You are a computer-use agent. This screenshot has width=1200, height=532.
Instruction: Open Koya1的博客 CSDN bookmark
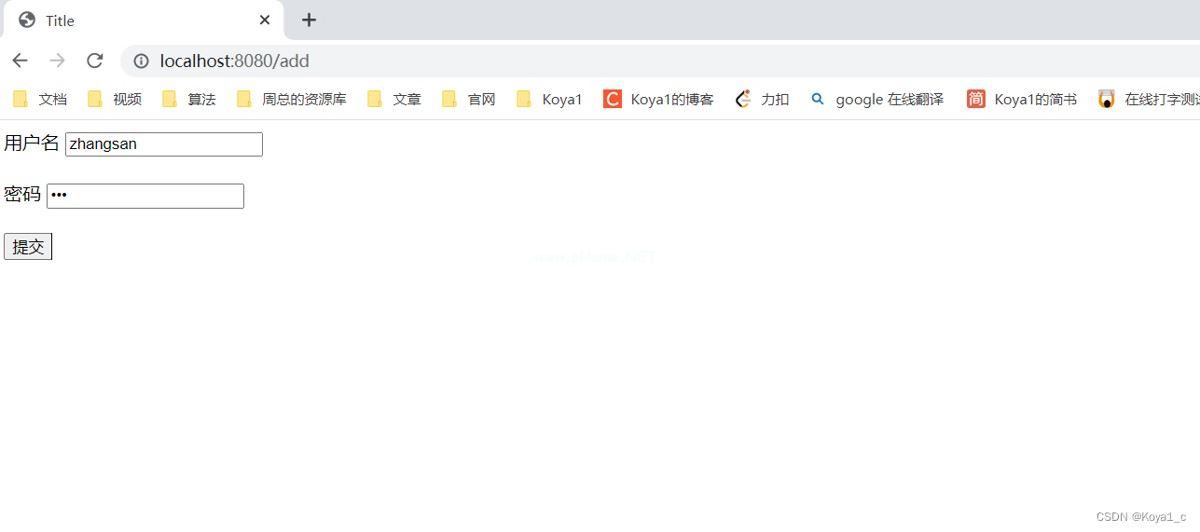(x=658, y=99)
